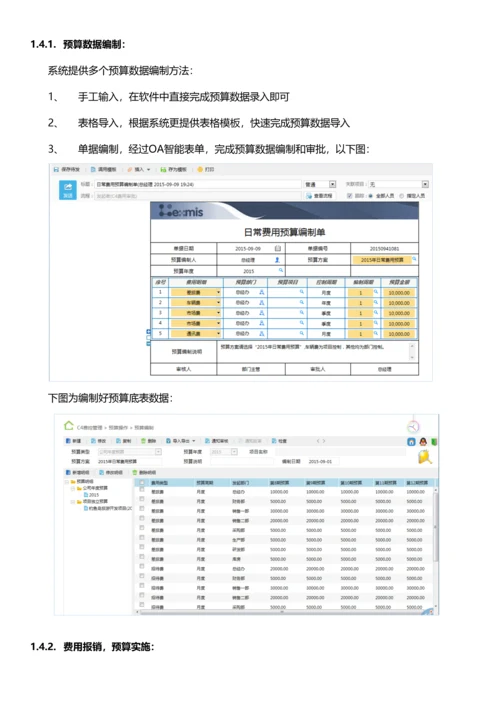Viewport: 500px width, 707px height.
Task: Click the 10,000.00 amount cell in row 4
Action: 399,324
